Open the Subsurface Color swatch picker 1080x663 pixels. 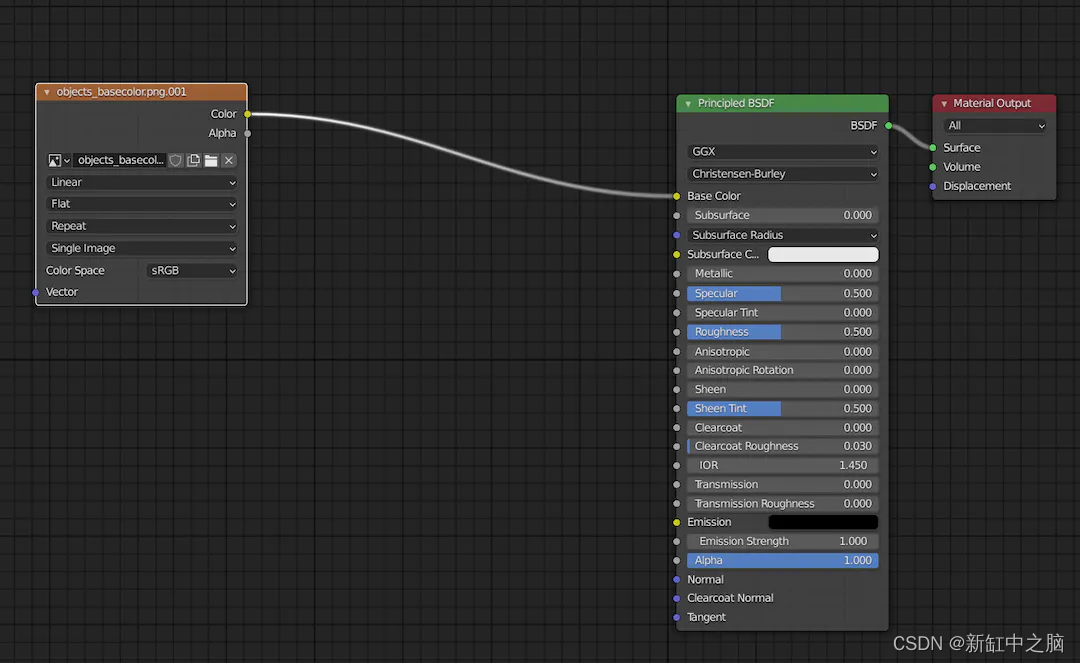click(823, 254)
